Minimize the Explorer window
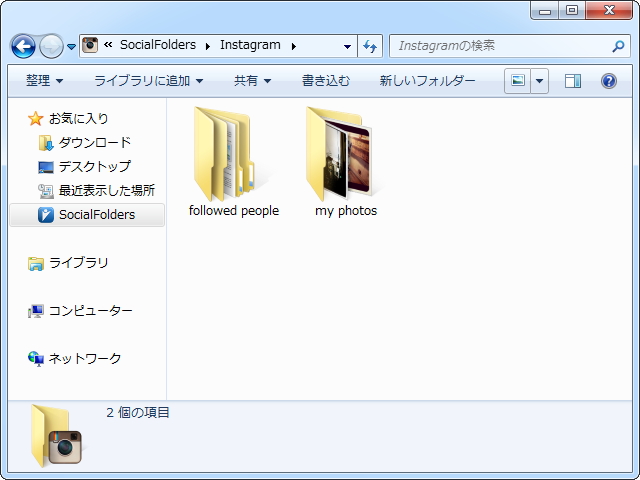The width and height of the screenshot is (640, 480). pos(544,11)
